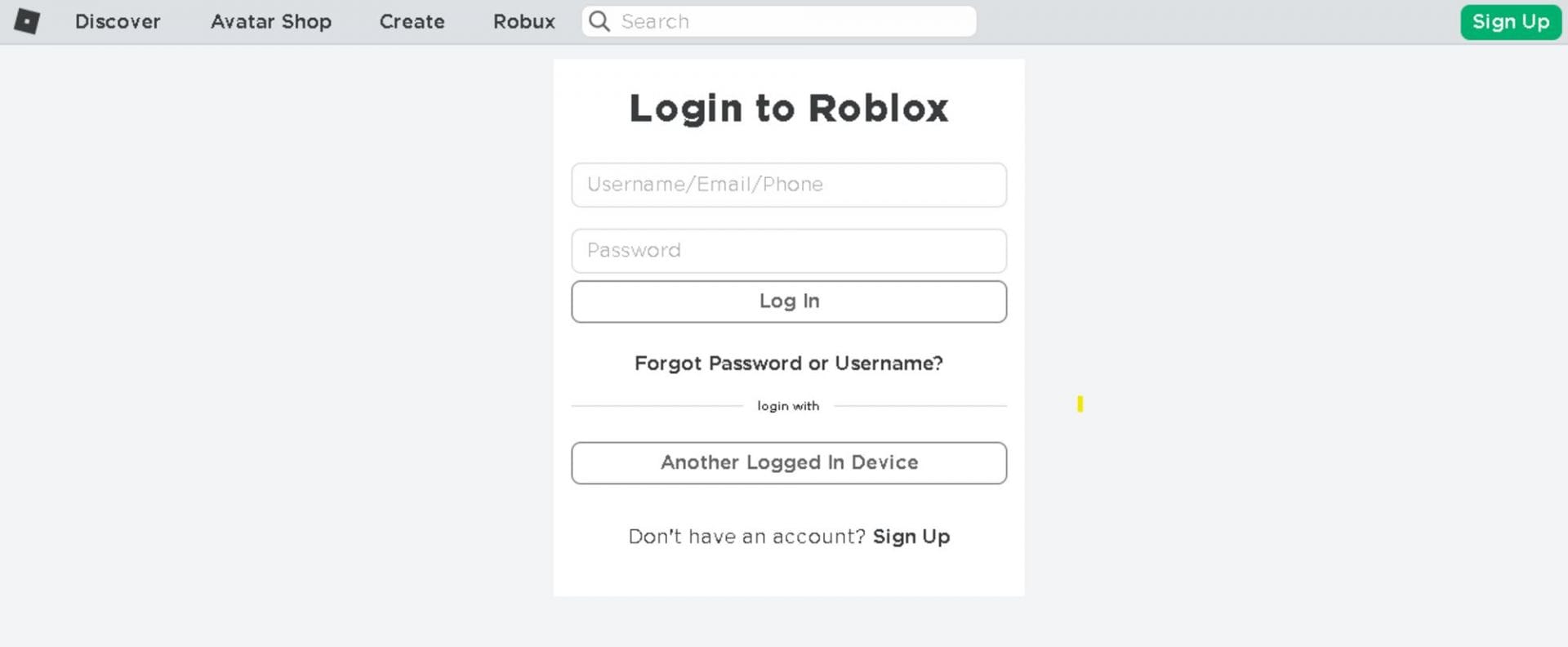The width and height of the screenshot is (1568, 647).
Task: Select Create in the top navigation
Action: coord(412,21)
